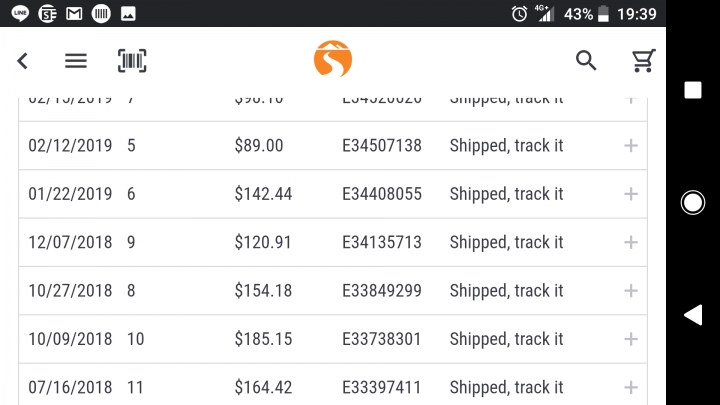Expand the $185.15 order row
The width and height of the screenshot is (720, 405).
pos(631,339)
